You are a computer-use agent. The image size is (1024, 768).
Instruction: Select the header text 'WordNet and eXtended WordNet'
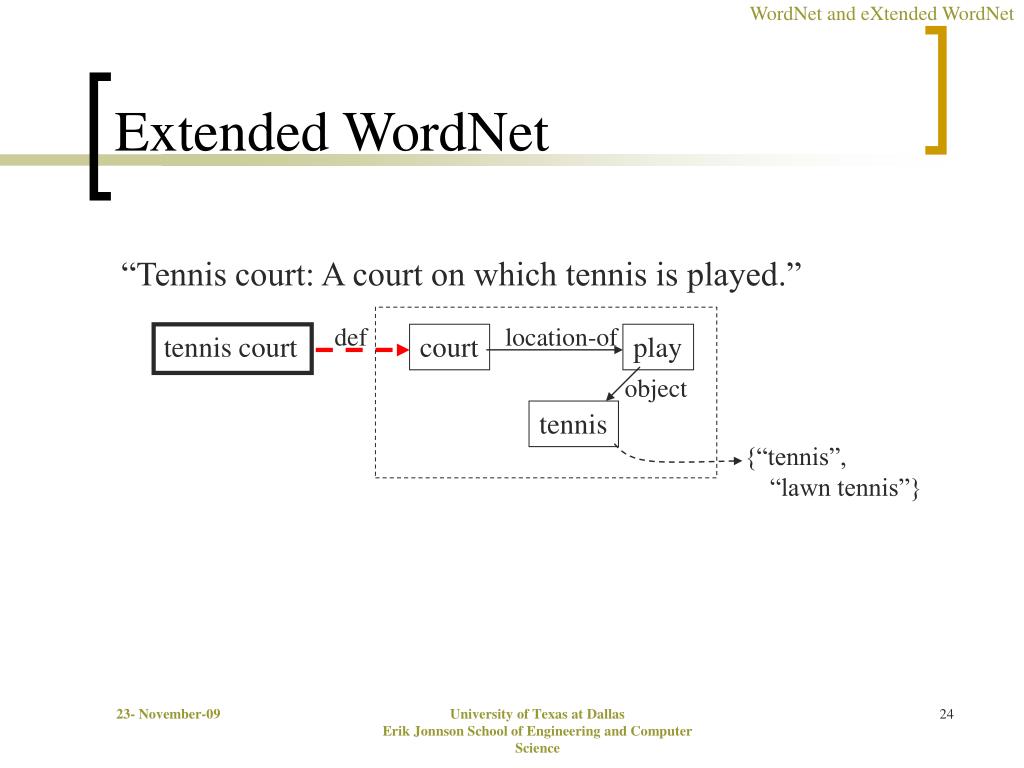point(881,13)
